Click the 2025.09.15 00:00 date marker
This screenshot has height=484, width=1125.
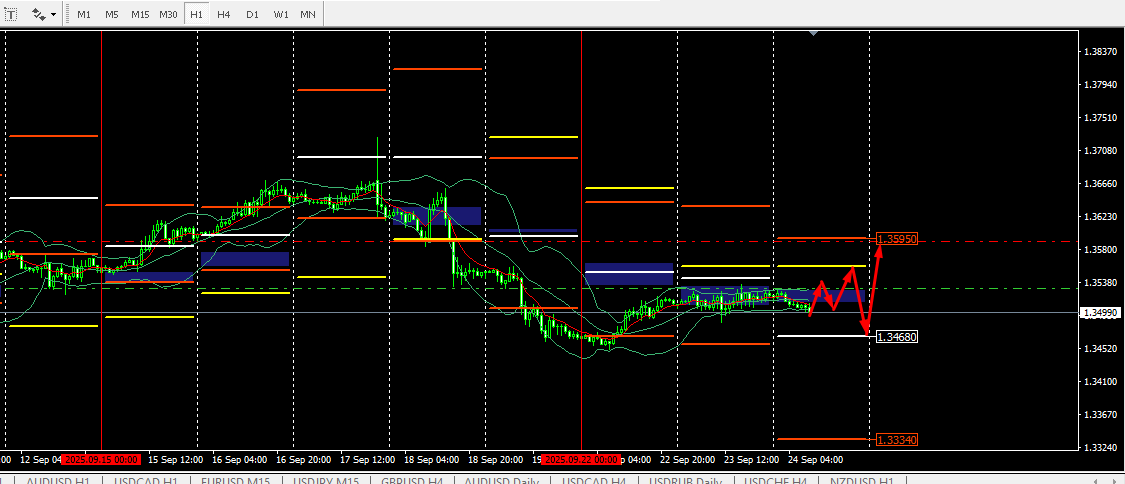tap(100, 459)
